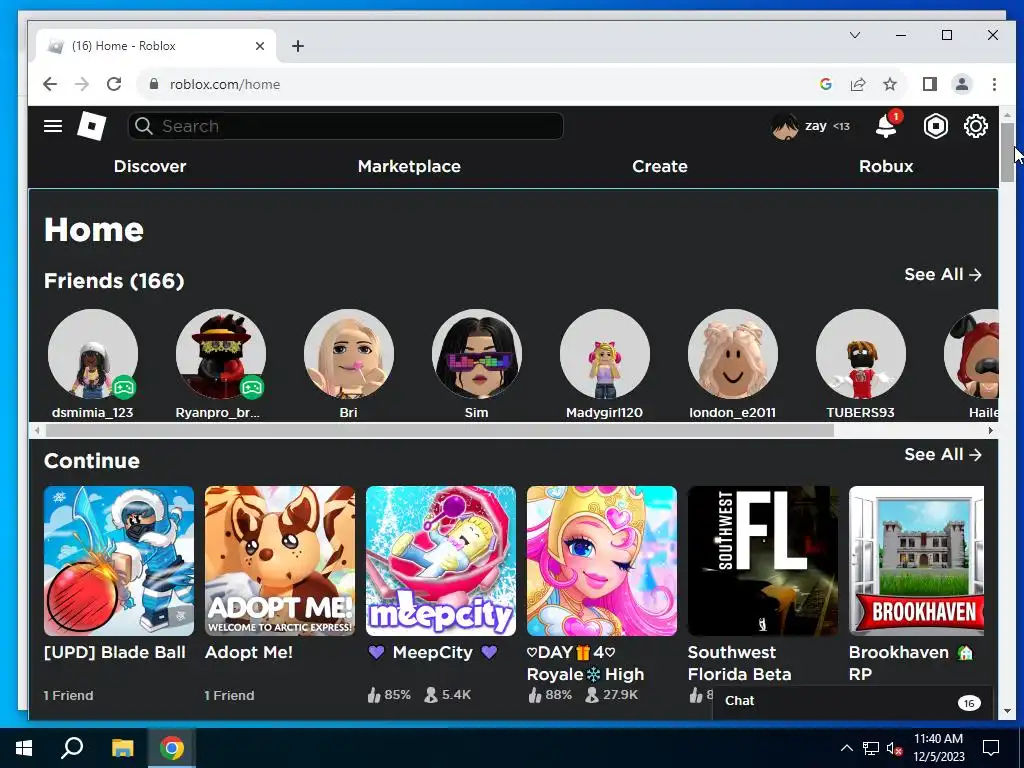Open friend london_e2011's avatar
The height and width of the screenshot is (768, 1024).
pyautogui.click(x=733, y=354)
